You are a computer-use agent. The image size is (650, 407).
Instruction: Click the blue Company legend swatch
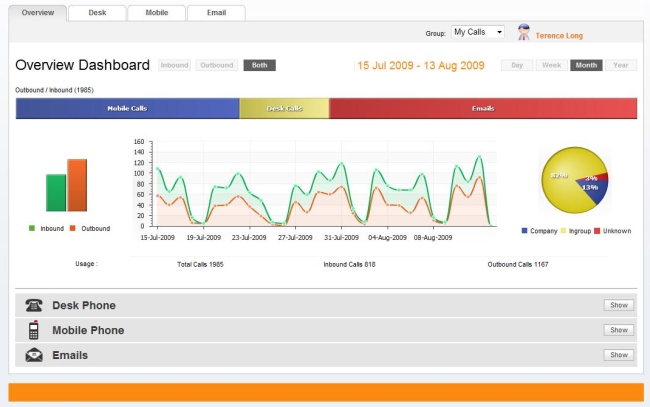click(524, 230)
